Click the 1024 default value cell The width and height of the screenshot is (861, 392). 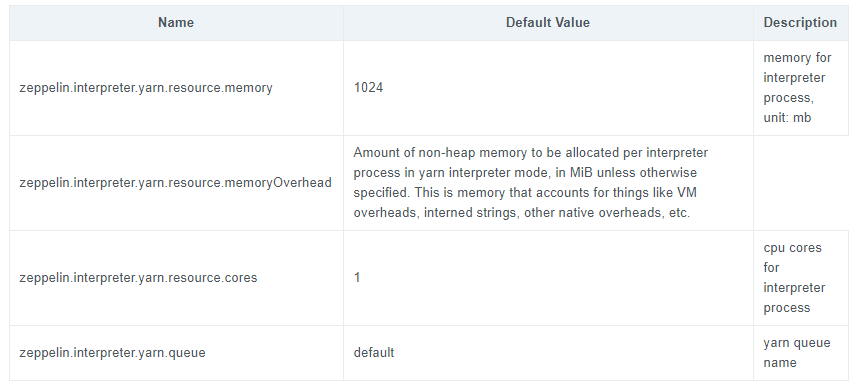pos(368,88)
